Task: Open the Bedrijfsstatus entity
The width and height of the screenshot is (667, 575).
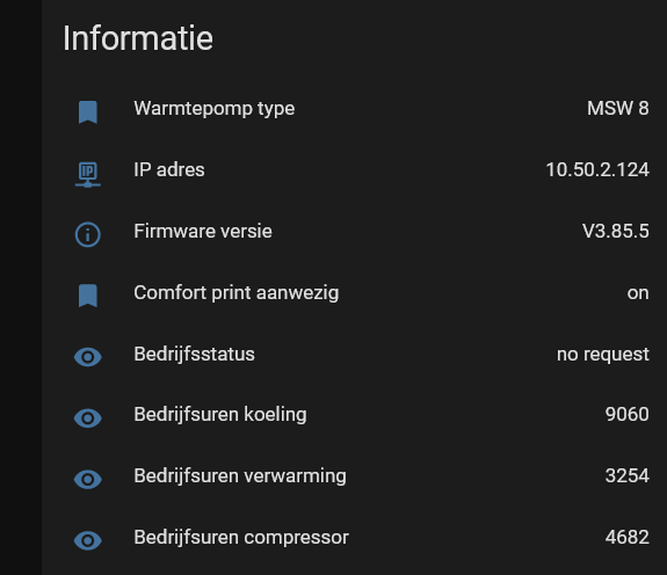Action: coord(194,355)
